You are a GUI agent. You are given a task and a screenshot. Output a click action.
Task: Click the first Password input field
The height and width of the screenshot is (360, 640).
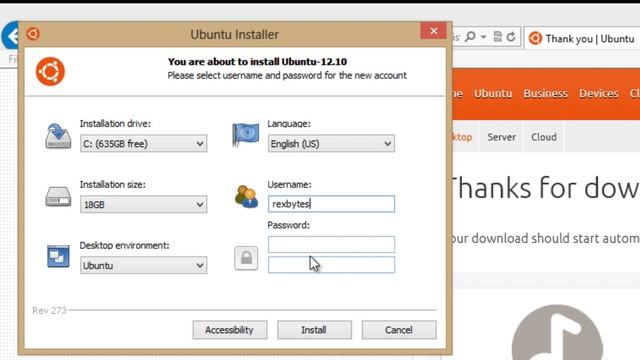click(331, 244)
